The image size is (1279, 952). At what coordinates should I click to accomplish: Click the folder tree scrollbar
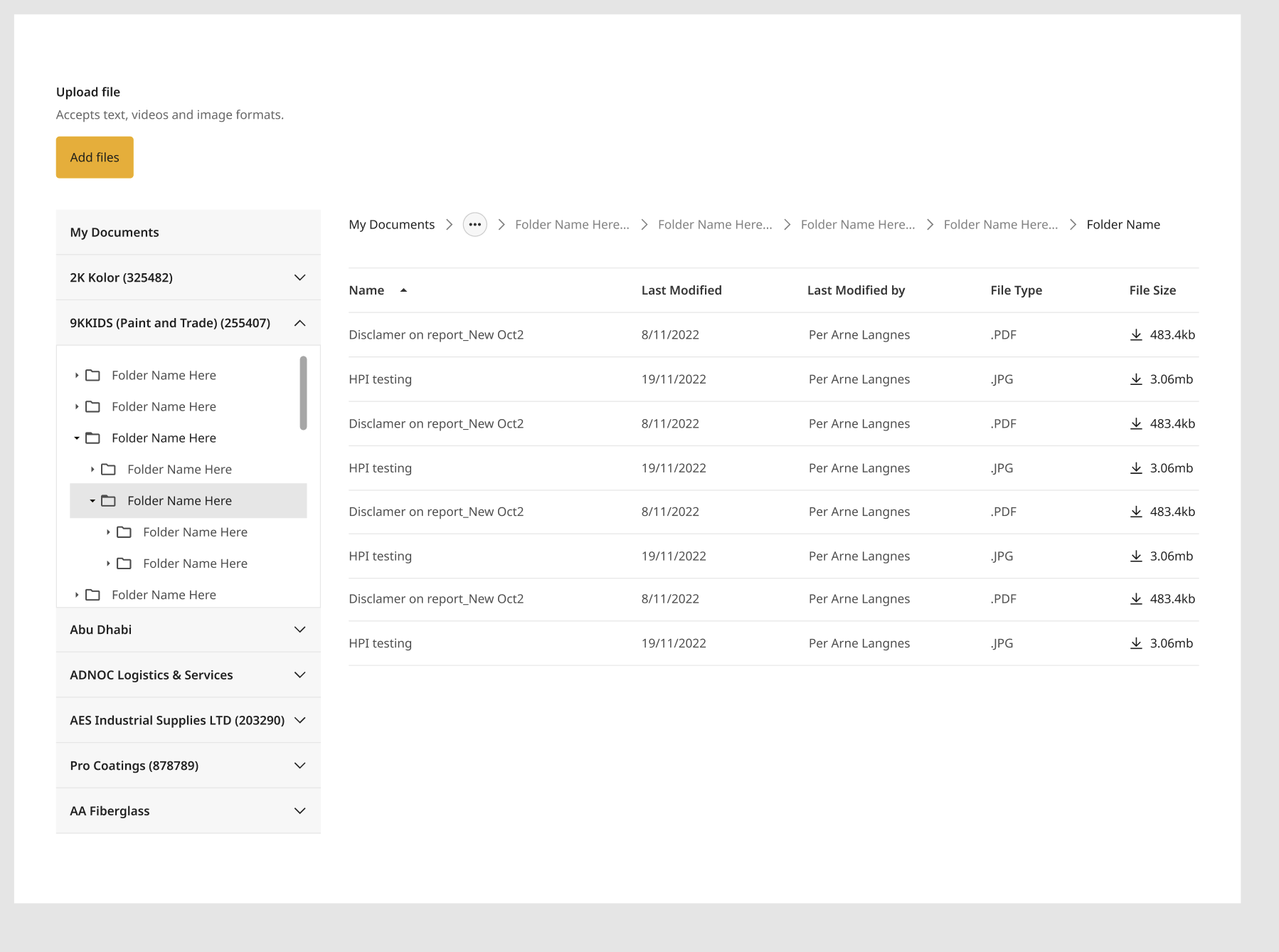[x=303, y=393]
